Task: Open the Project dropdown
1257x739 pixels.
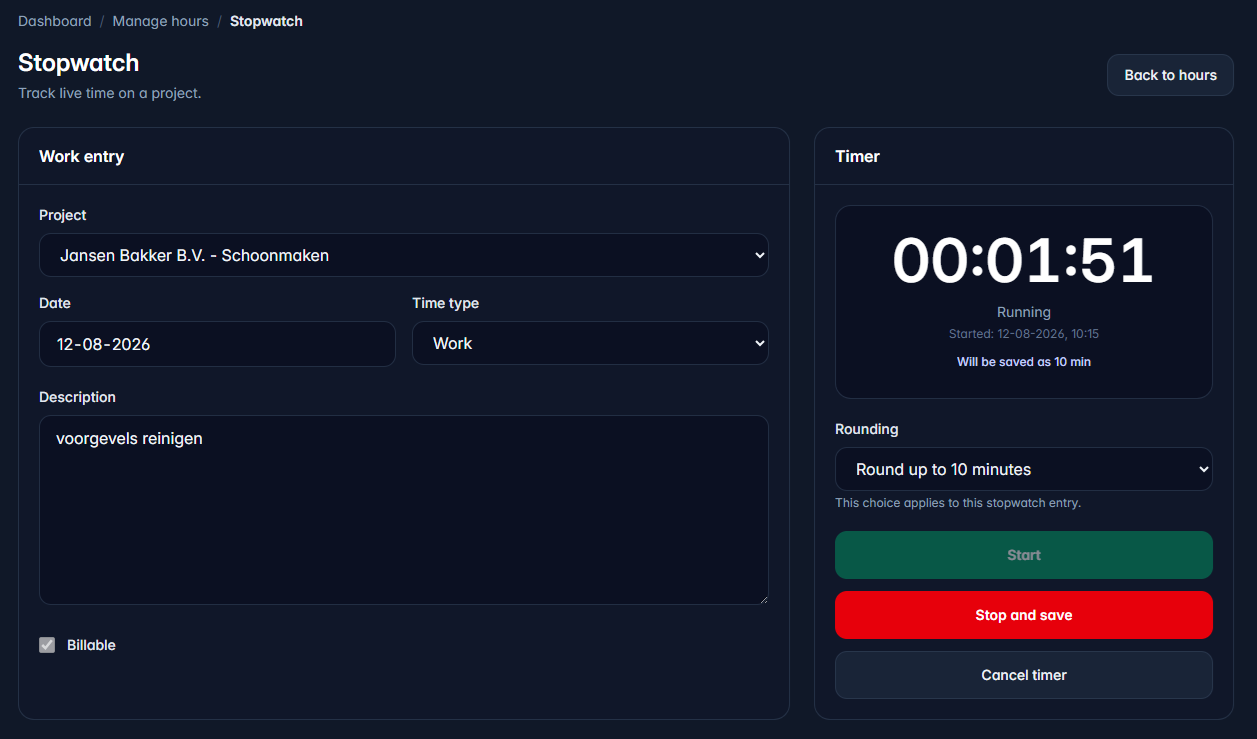Action: (404, 255)
